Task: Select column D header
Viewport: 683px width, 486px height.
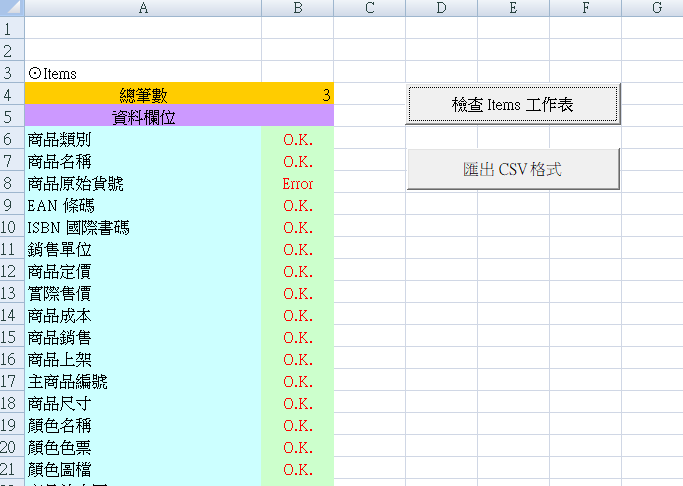Action: coord(441,8)
